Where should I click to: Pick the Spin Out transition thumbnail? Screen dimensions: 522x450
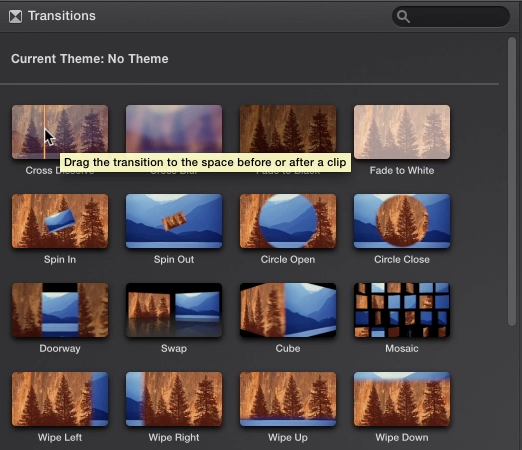tap(174, 221)
